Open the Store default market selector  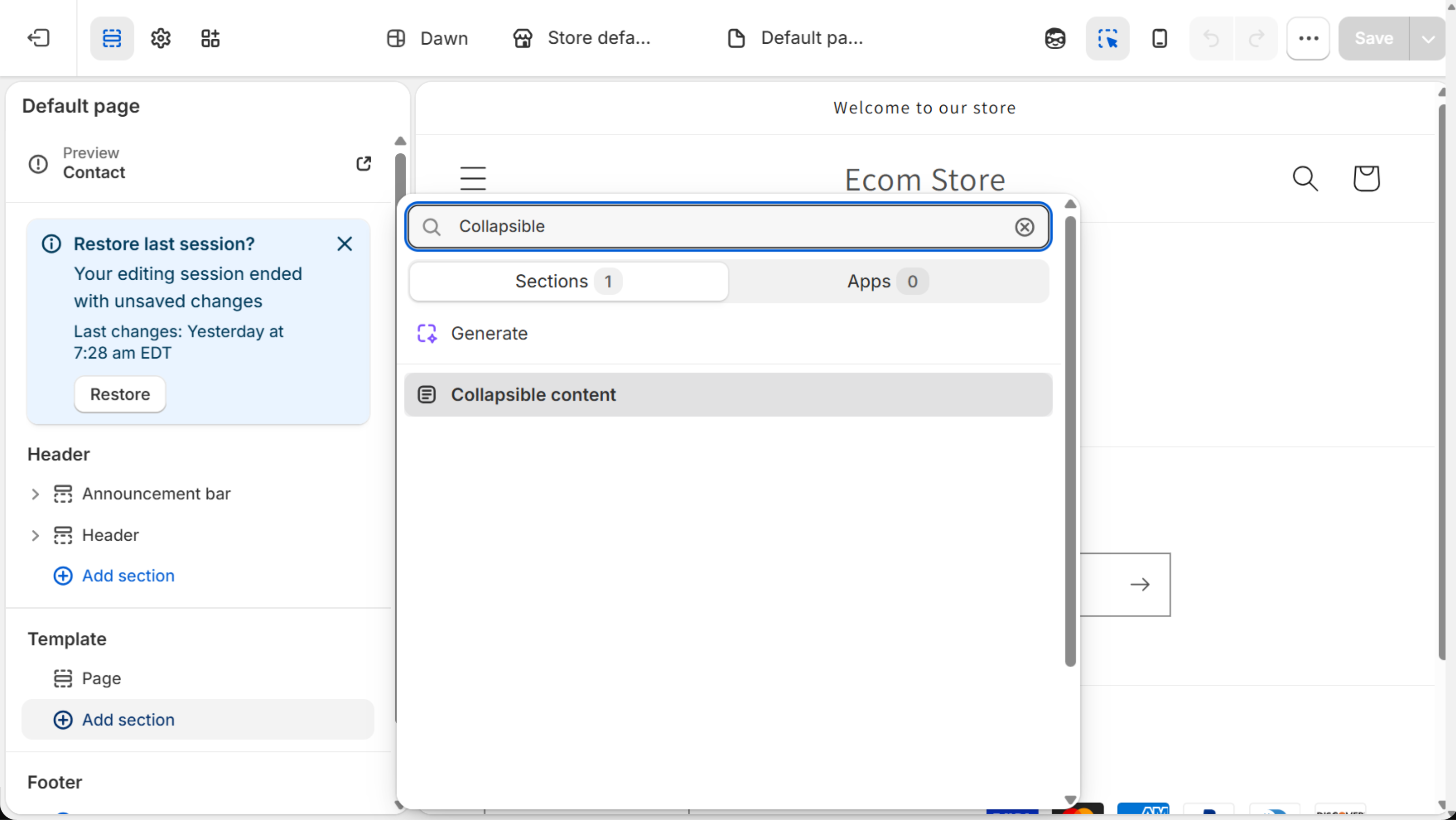pyautogui.click(x=582, y=38)
